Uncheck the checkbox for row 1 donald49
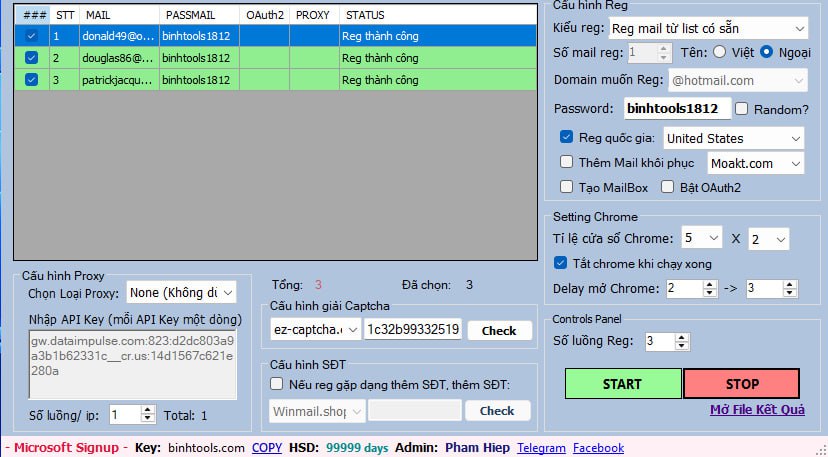The width and height of the screenshot is (828, 457). pyautogui.click(x=32, y=36)
